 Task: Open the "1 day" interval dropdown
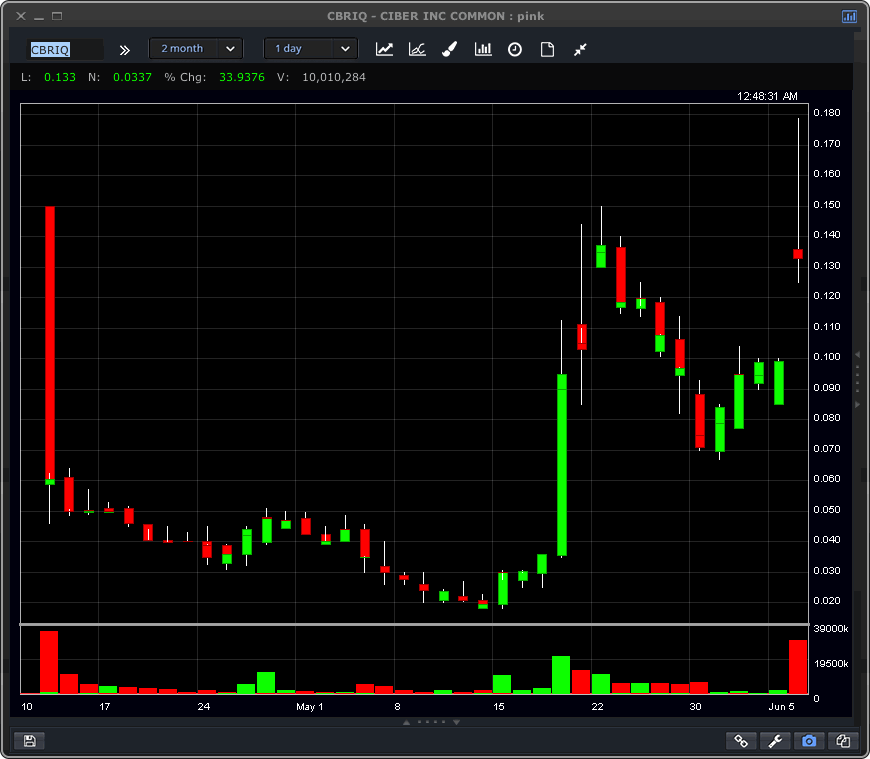[310, 48]
